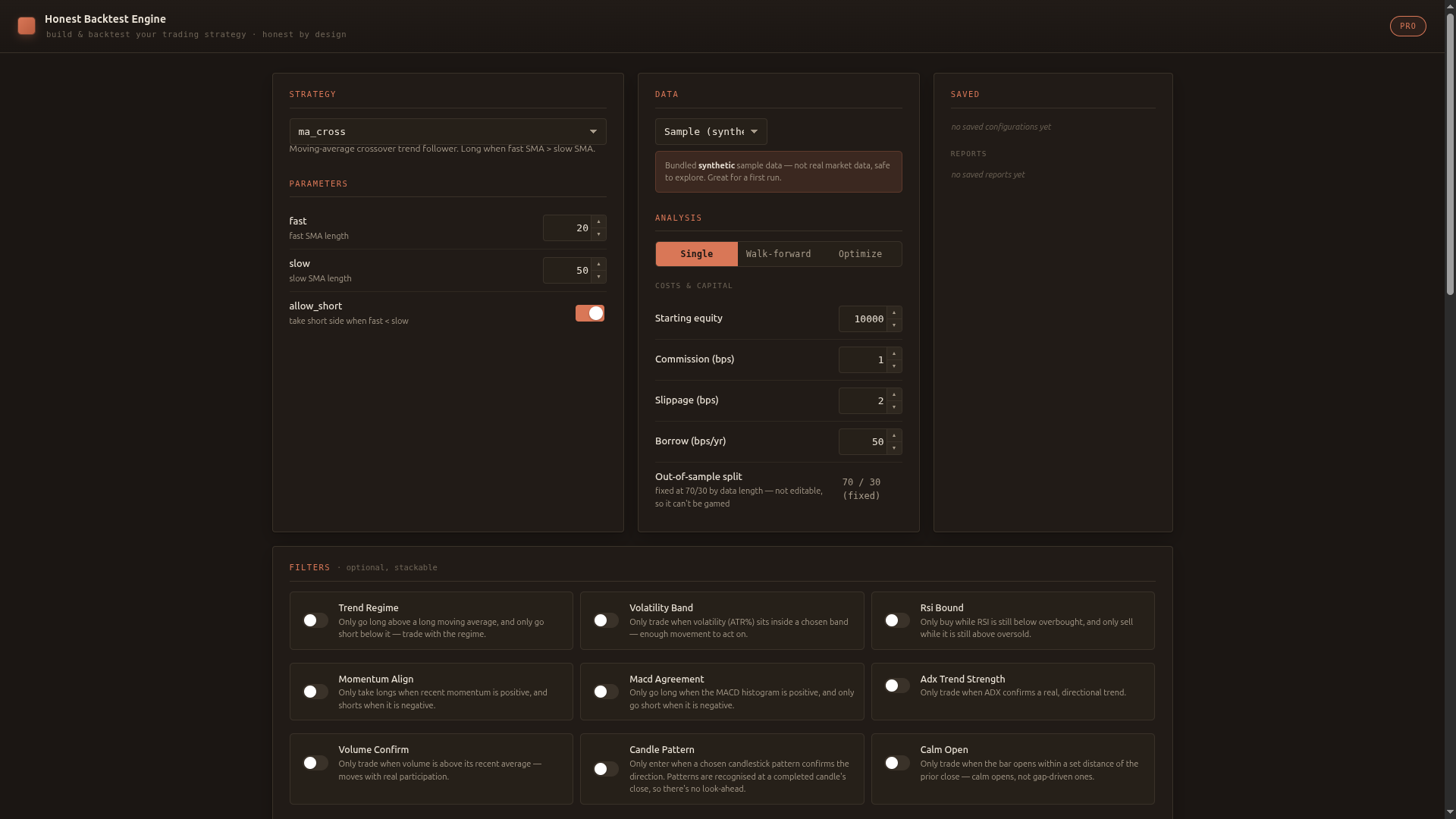The image size is (1456, 819).
Task: Click 'no saved reports yet' text
Action: [987, 174]
